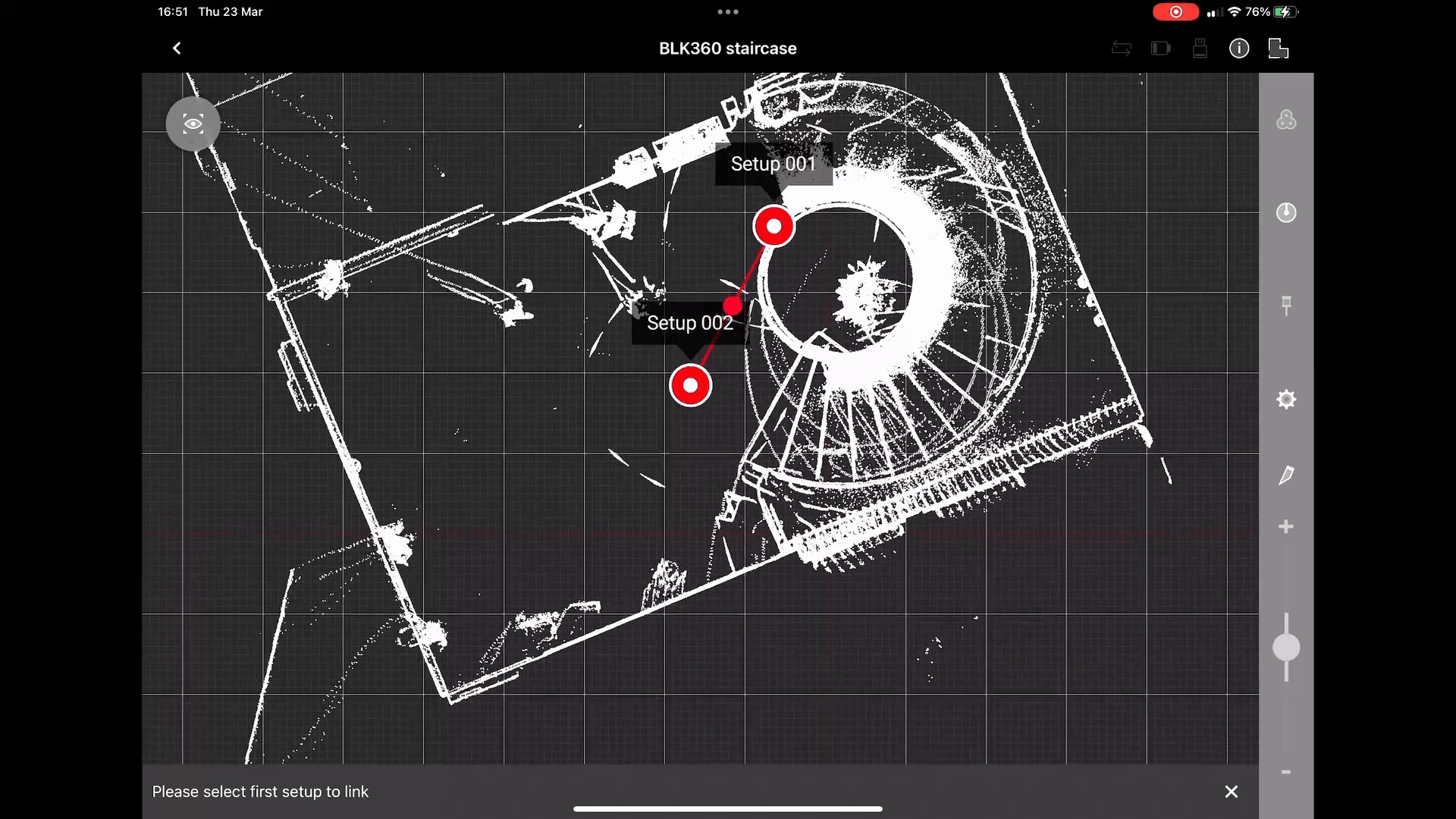Open the iOS options ellipsis menu
The image size is (1456, 819).
coord(727,12)
